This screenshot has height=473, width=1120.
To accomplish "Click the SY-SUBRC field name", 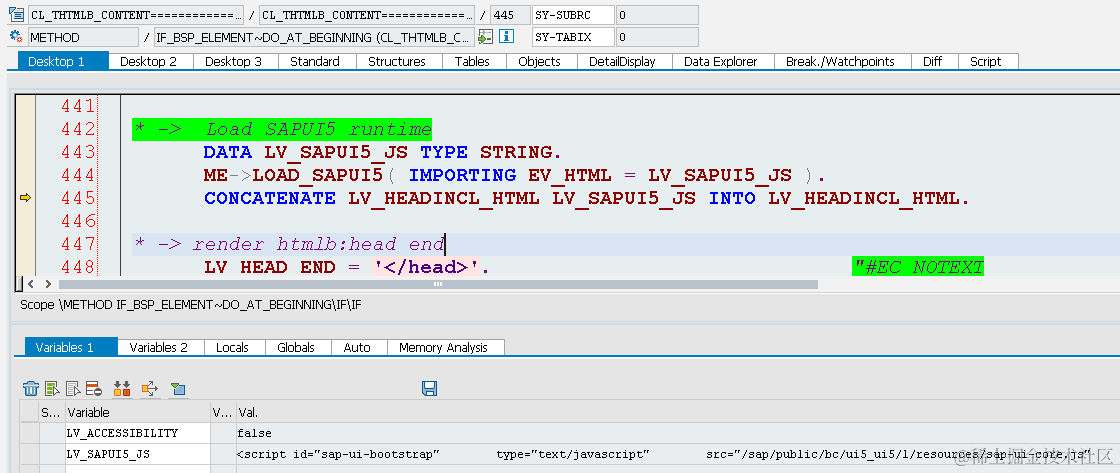I will pos(573,15).
